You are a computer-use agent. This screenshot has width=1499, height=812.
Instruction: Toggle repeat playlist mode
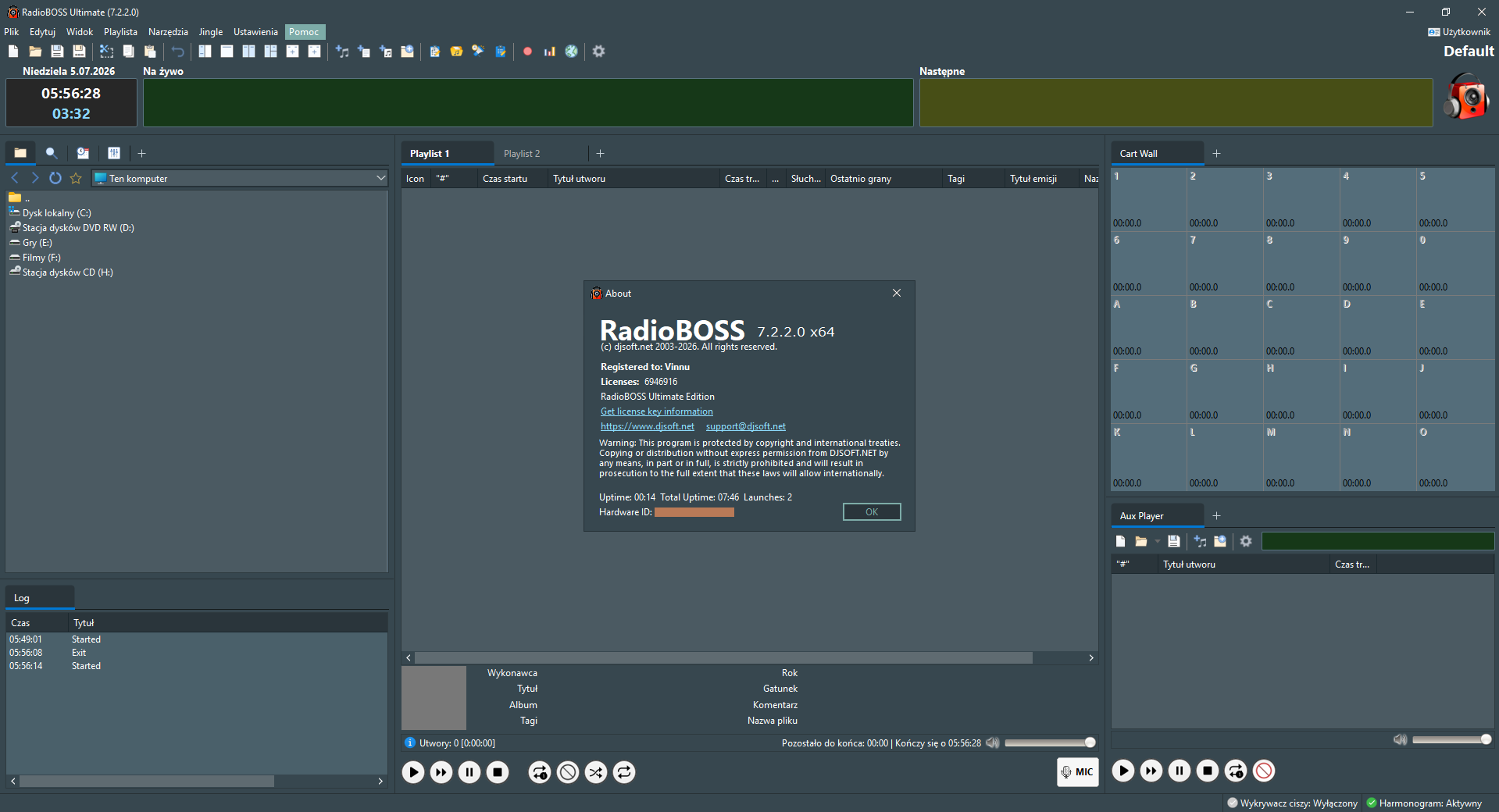click(624, 772)
